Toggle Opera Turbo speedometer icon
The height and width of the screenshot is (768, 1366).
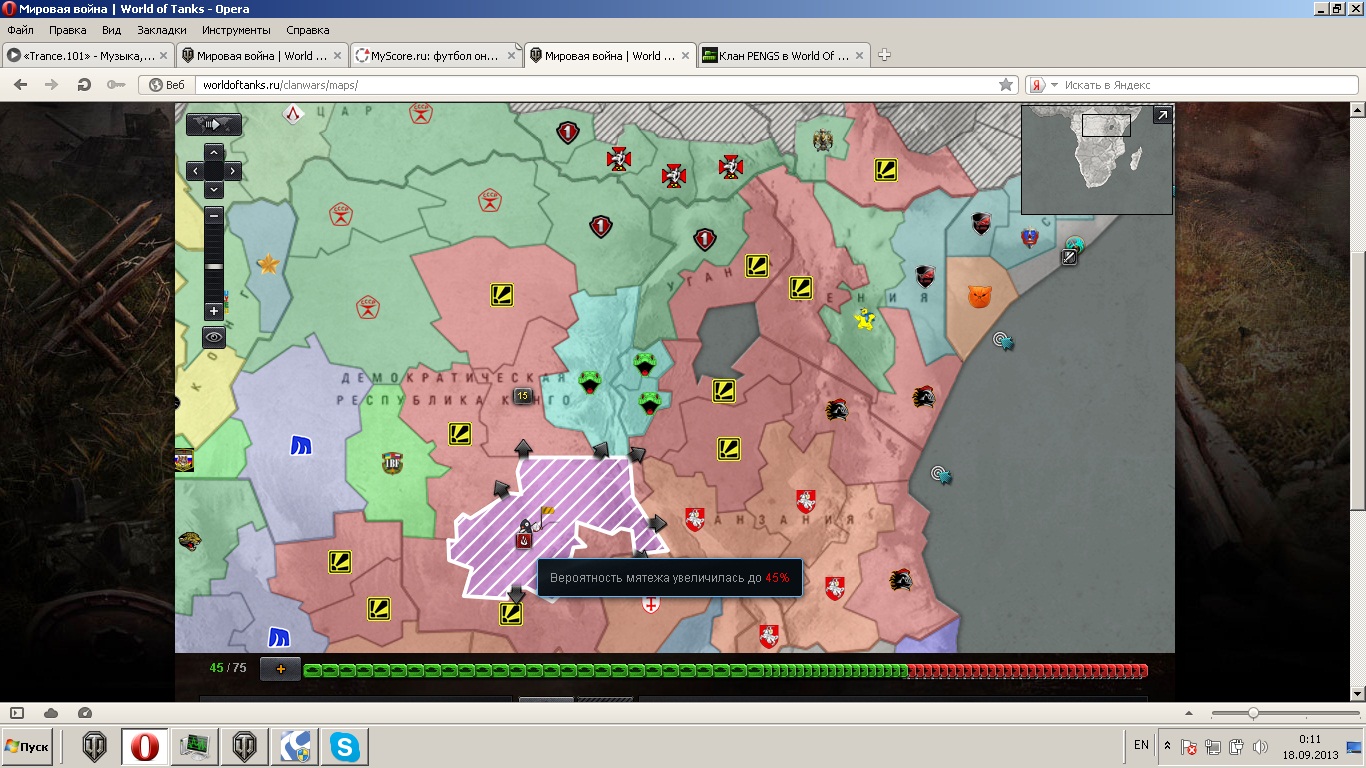tap(85, 713)
